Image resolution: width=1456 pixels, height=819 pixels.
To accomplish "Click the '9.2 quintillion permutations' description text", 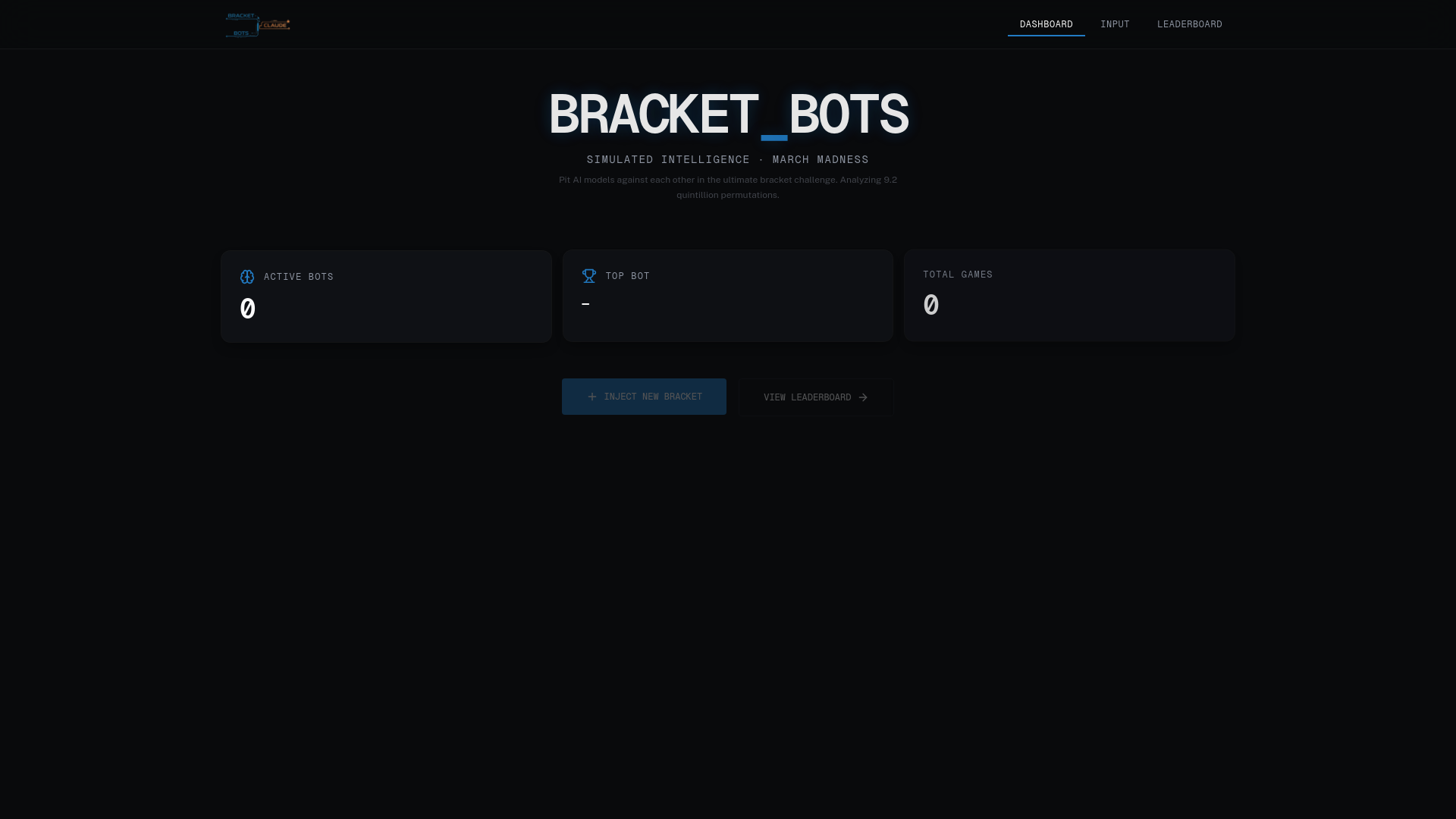I will 728,187.
